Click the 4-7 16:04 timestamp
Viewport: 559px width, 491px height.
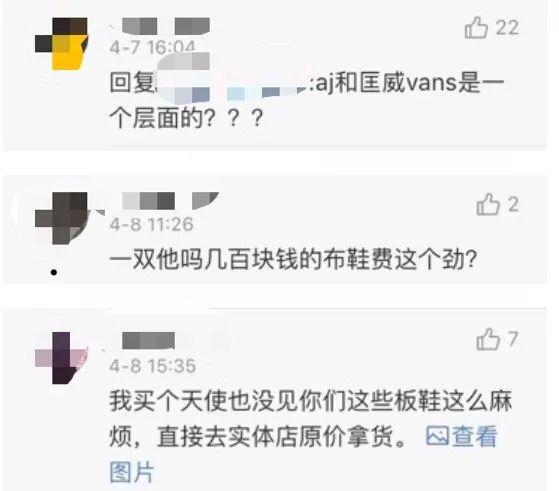(153, 47)
